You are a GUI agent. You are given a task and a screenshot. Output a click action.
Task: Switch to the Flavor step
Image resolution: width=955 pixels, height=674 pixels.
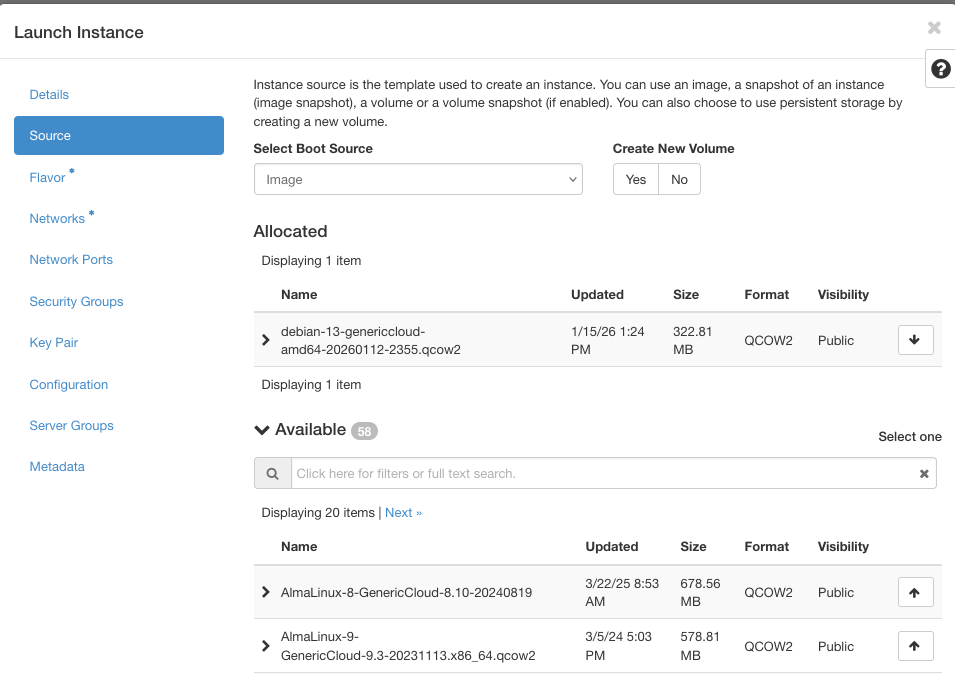pyautogui.click(x=47, y=177)
